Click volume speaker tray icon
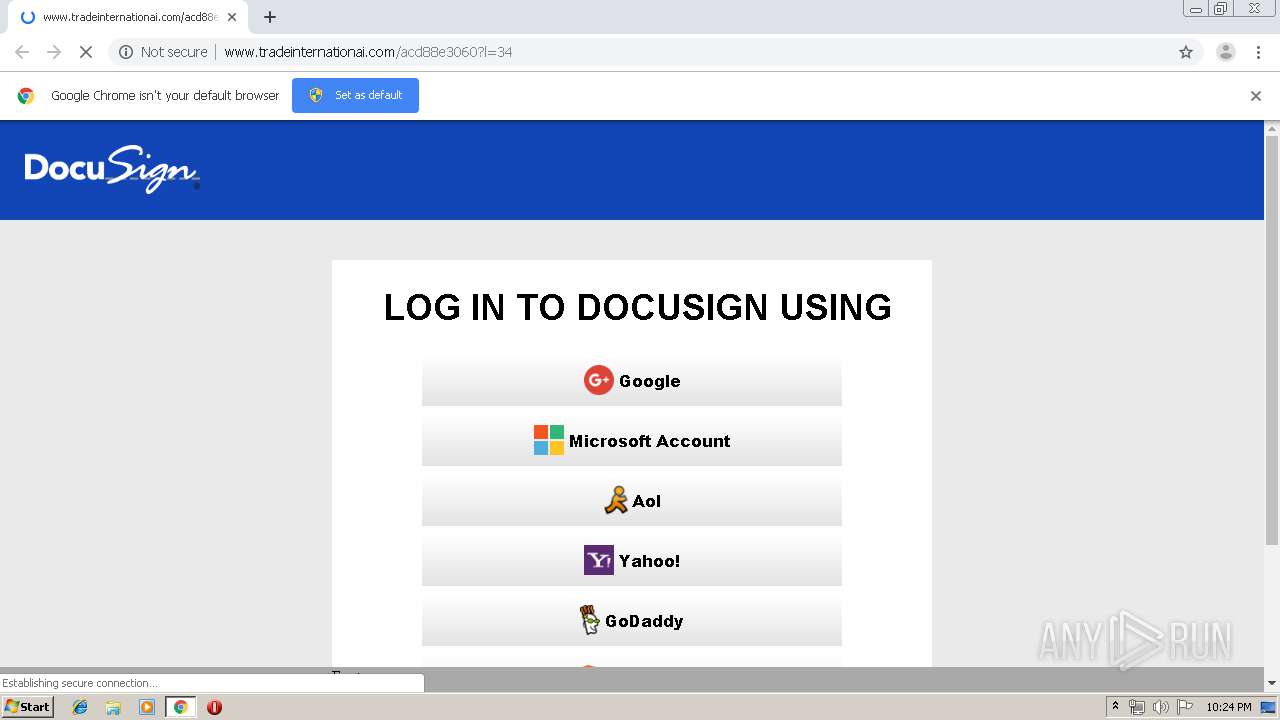The width and height of the screenshot is (1280, 720). click(x=1161, y=707)
